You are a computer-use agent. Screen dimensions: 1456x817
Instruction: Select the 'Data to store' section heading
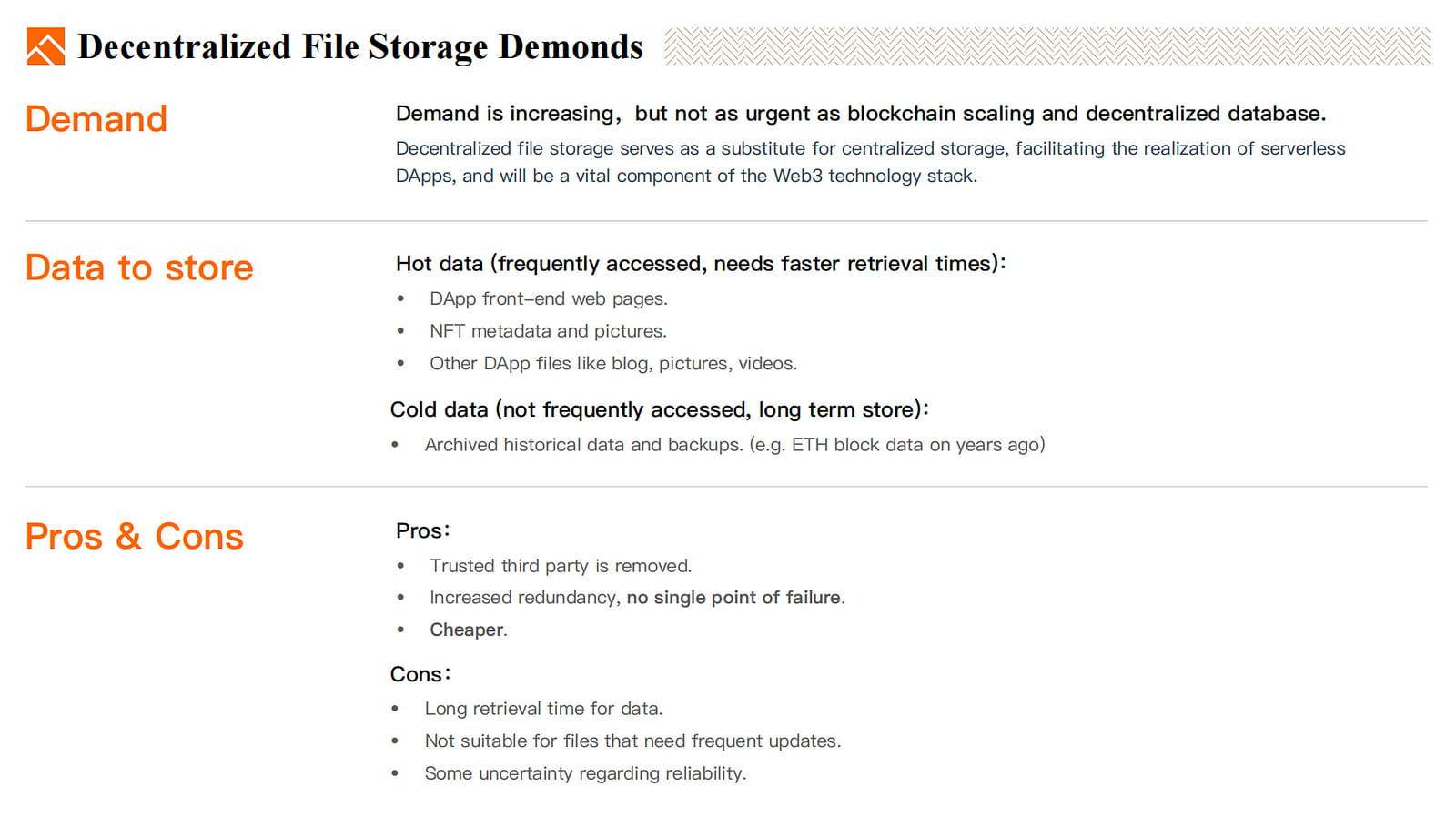coord(139,267)
